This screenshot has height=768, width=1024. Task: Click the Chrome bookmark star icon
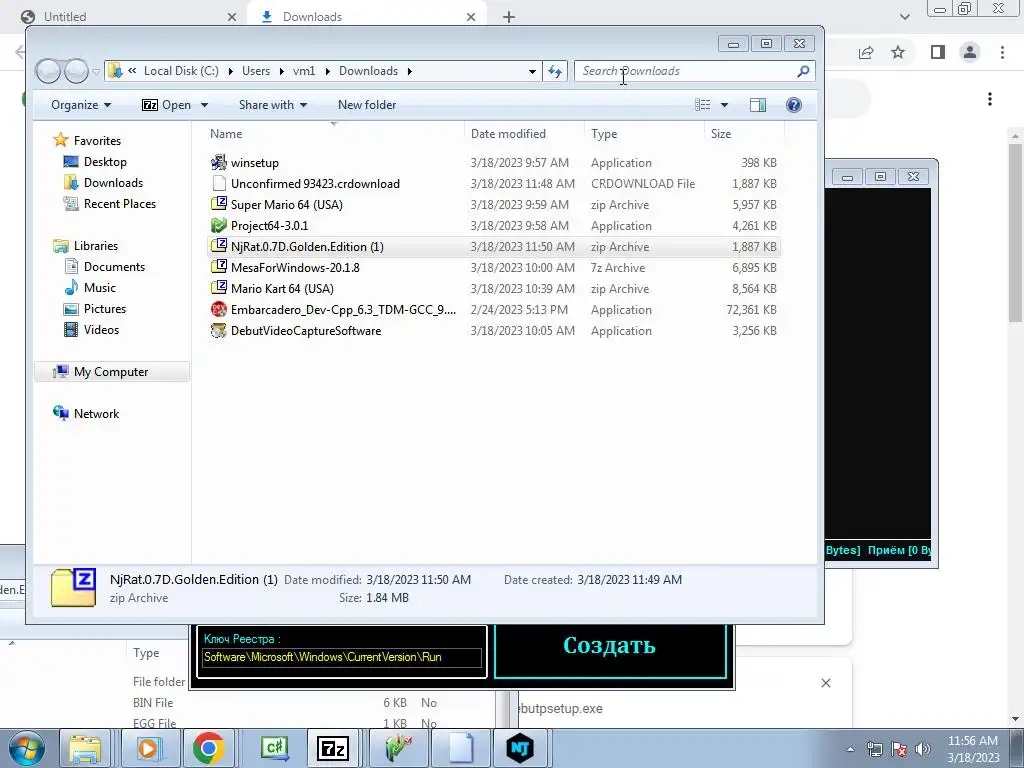[x=899, y=52]
